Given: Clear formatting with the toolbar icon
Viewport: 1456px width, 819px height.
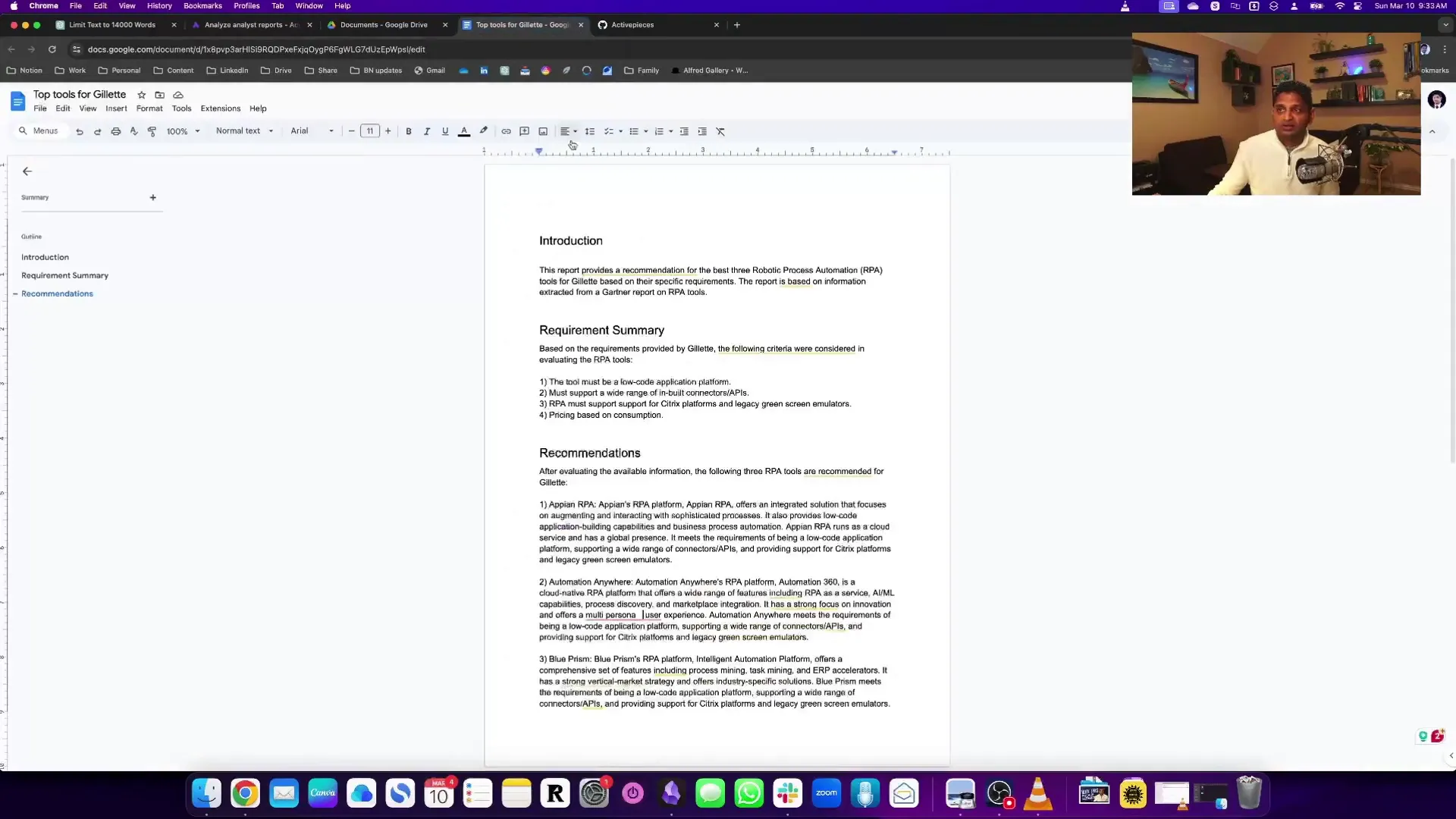Looking at the screenshot, I should pos(720,131).
